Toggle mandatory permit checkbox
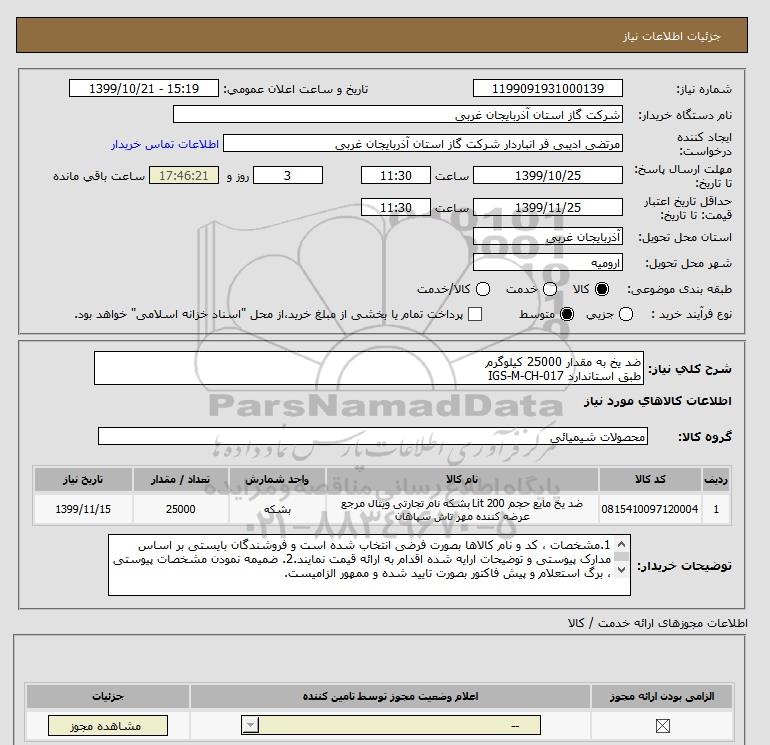The image size is (770, 745). [662, 726]
